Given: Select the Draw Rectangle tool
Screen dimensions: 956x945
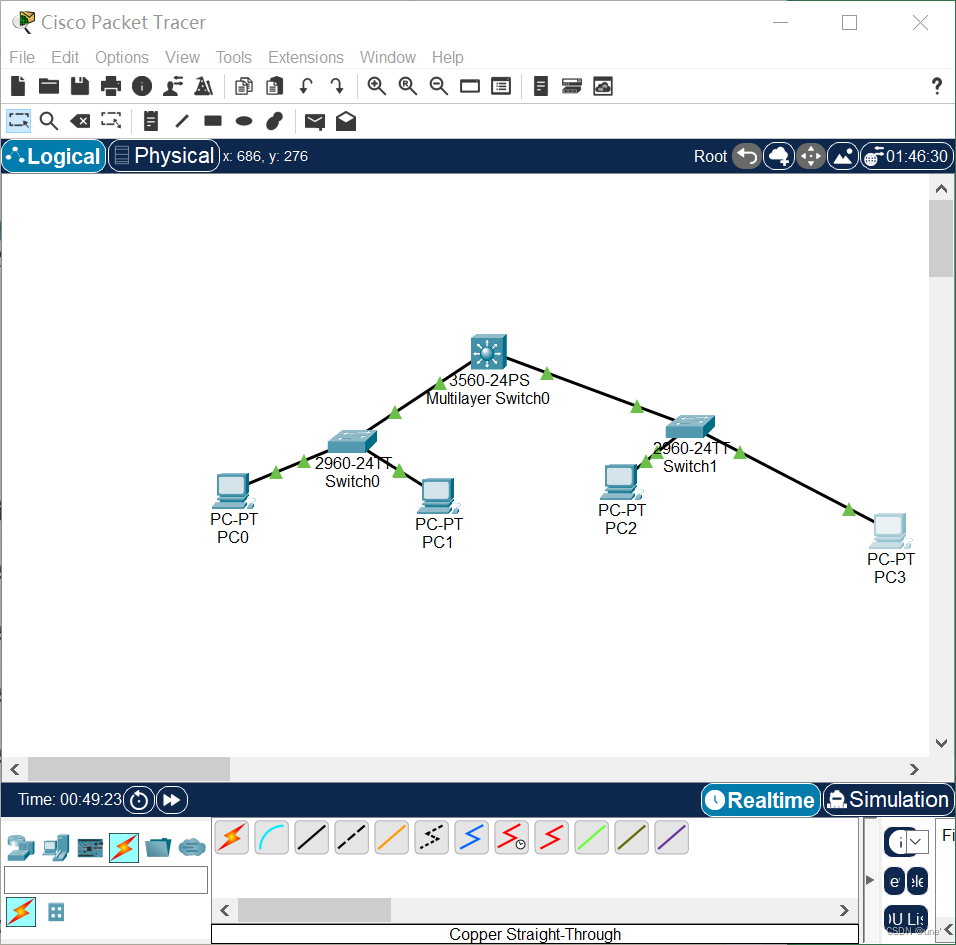Looking at the screenshot, I should click(x=213, y=121).
